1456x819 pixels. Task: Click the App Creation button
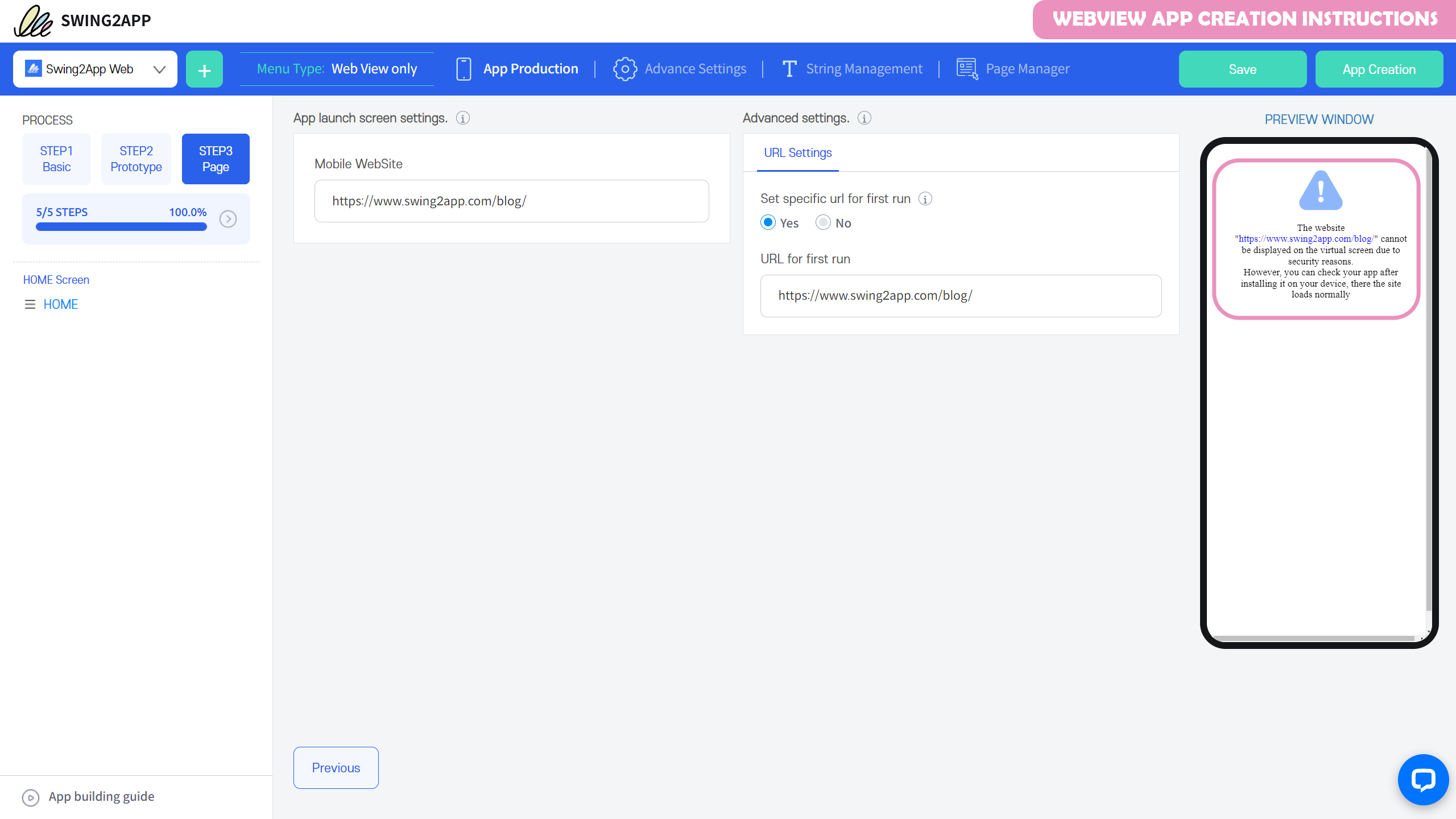(1379, 69)
